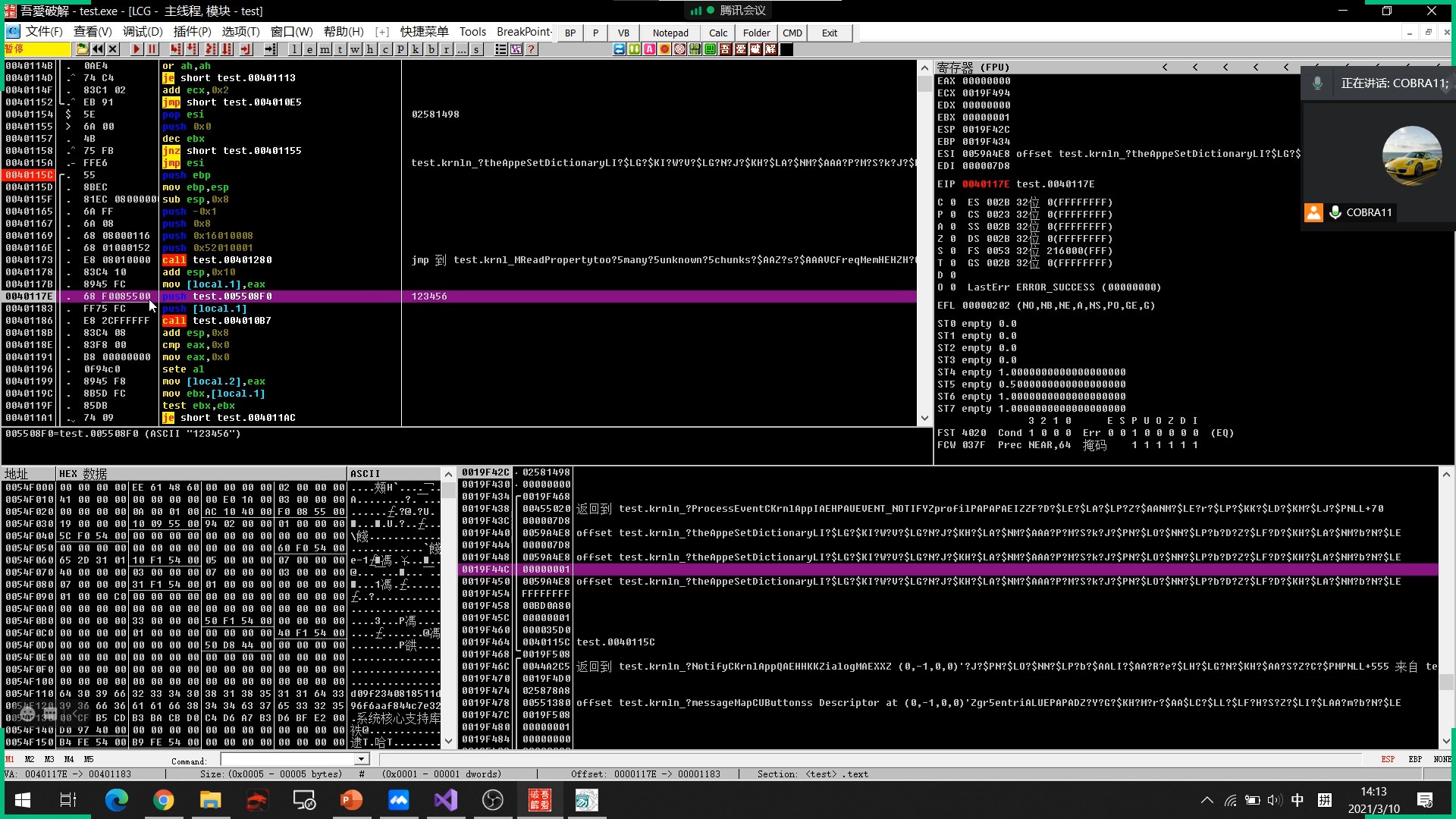Screen dimensions: 1456x819
Task: Toggle the M5 memory dump tab
Action: point(89,759)
